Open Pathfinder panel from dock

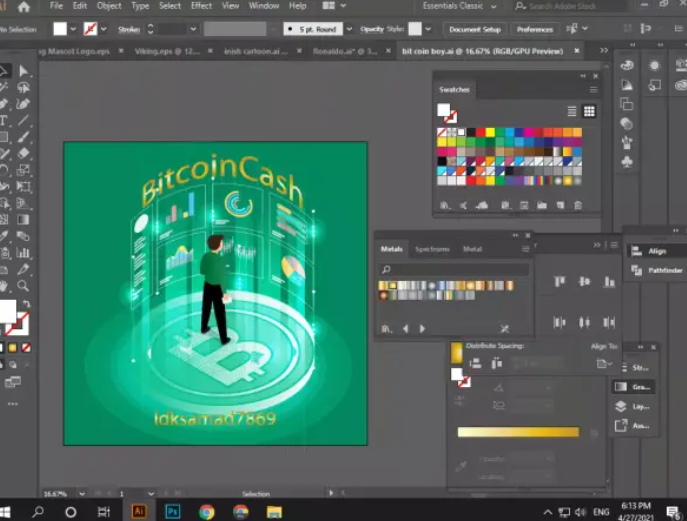(x=657, y=270)
